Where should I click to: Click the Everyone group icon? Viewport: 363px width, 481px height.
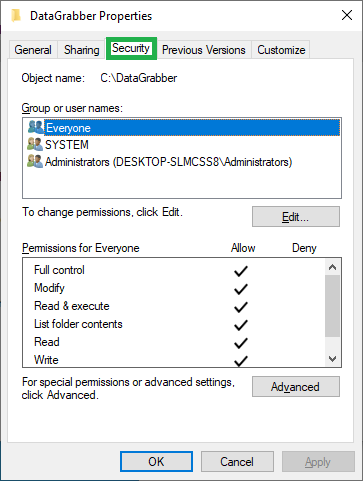click(x=35, y=127)
